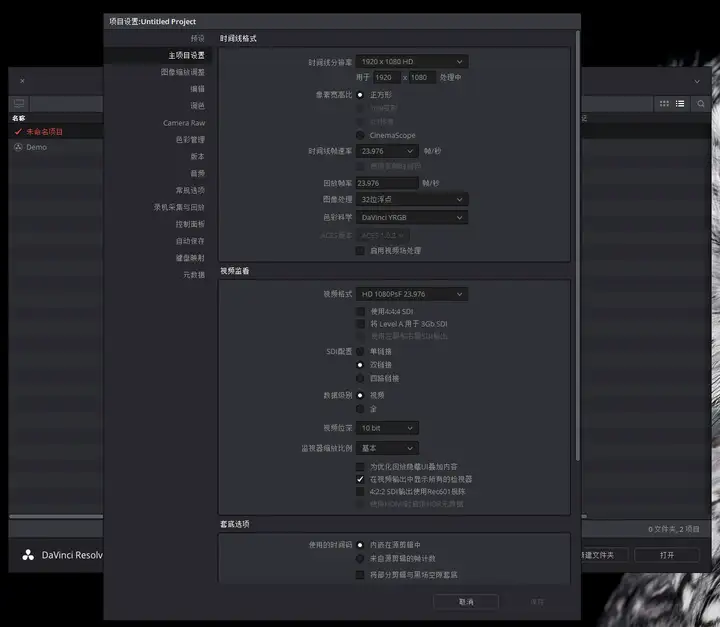Select 来自源剪辑的帧计数 timecode option
Viewport: 720px width, 627px height.
[360, 559]
